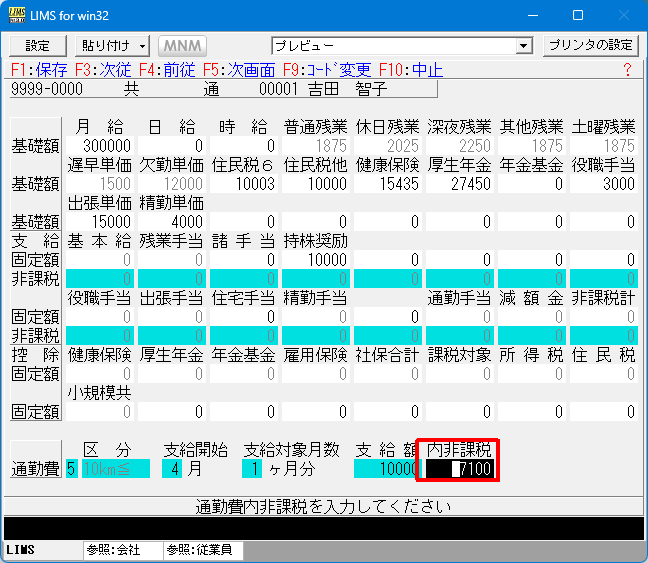Click 参照:従業員 in the status bar
Screen dimensions: 648x563
click(198, 551)
